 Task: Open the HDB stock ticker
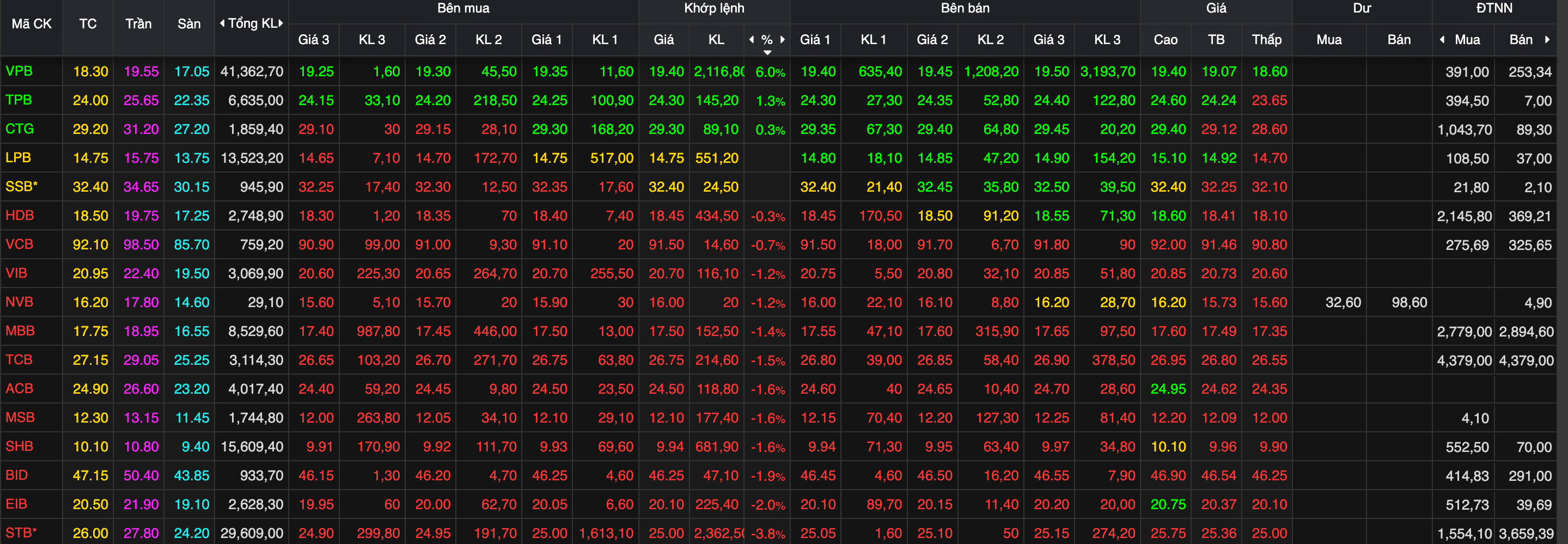click(x=20, y=215)
